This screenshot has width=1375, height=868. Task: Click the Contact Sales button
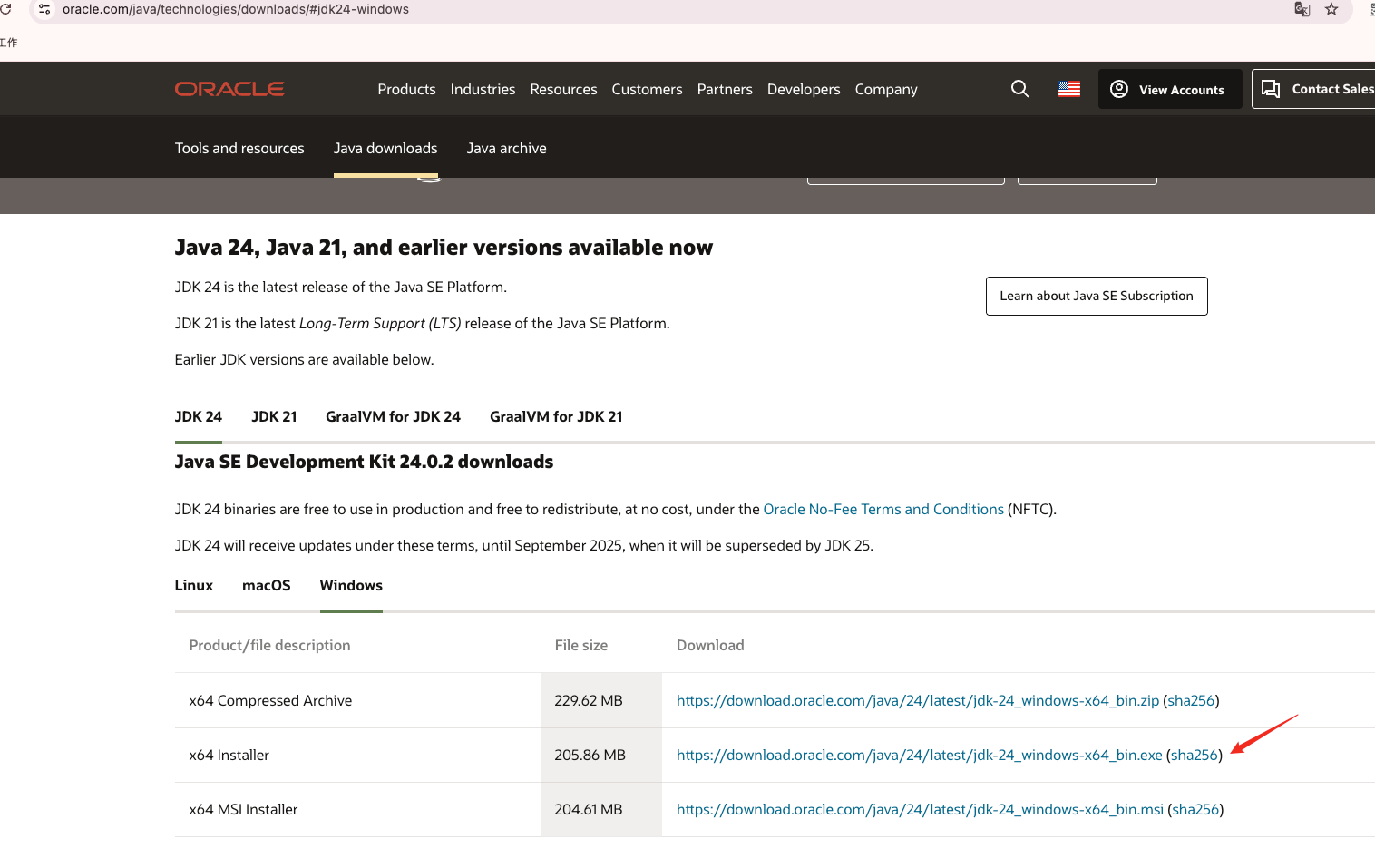(1314, 89)
